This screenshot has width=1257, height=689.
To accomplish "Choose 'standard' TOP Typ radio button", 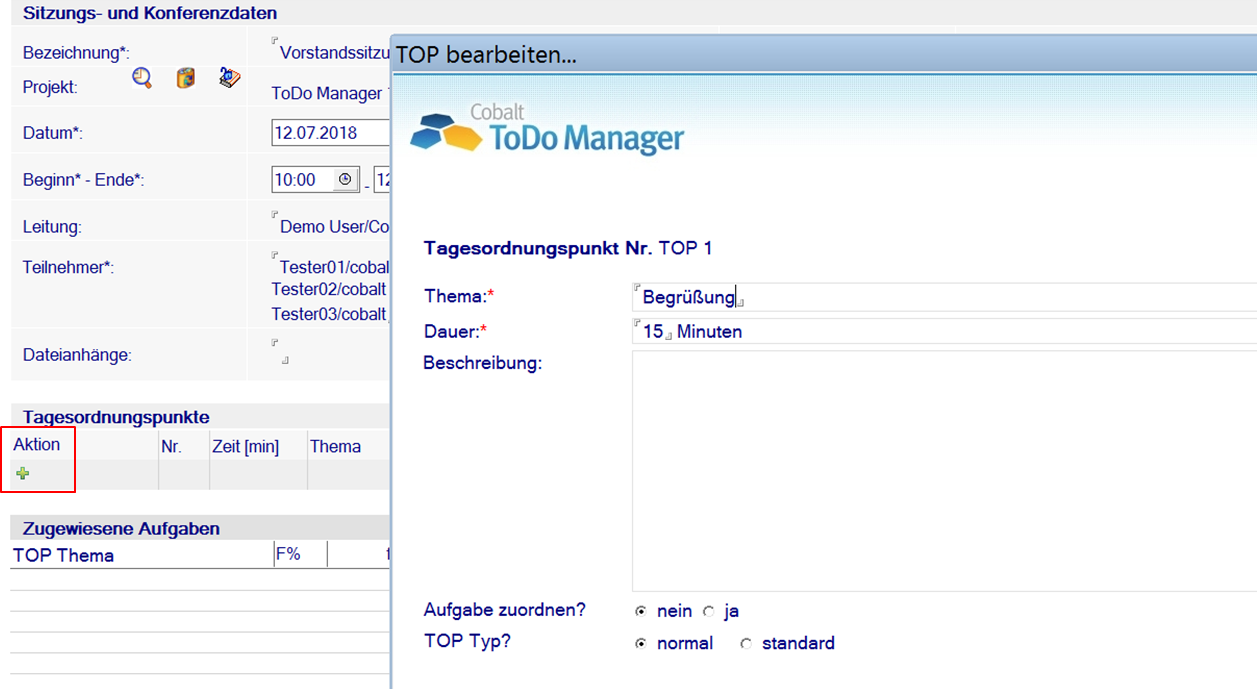I will (x=746, y=644).
